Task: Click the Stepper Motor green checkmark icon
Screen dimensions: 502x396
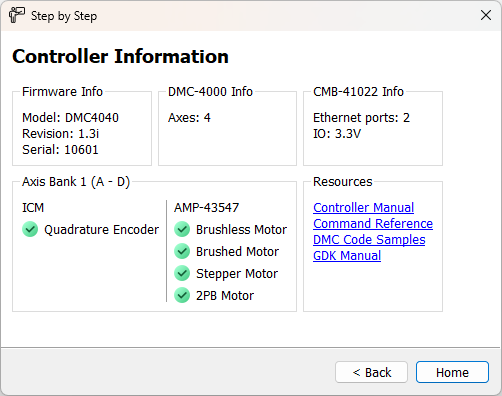Action: coord(182,273)
